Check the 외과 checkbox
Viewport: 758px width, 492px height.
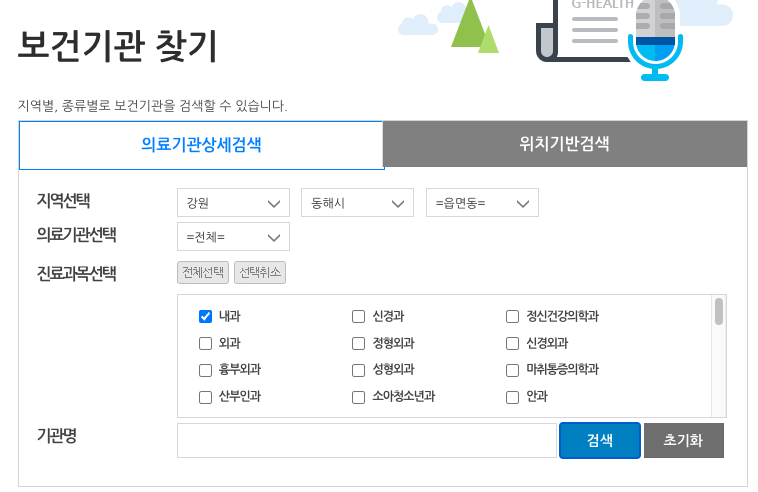click(x=205, y=344)
